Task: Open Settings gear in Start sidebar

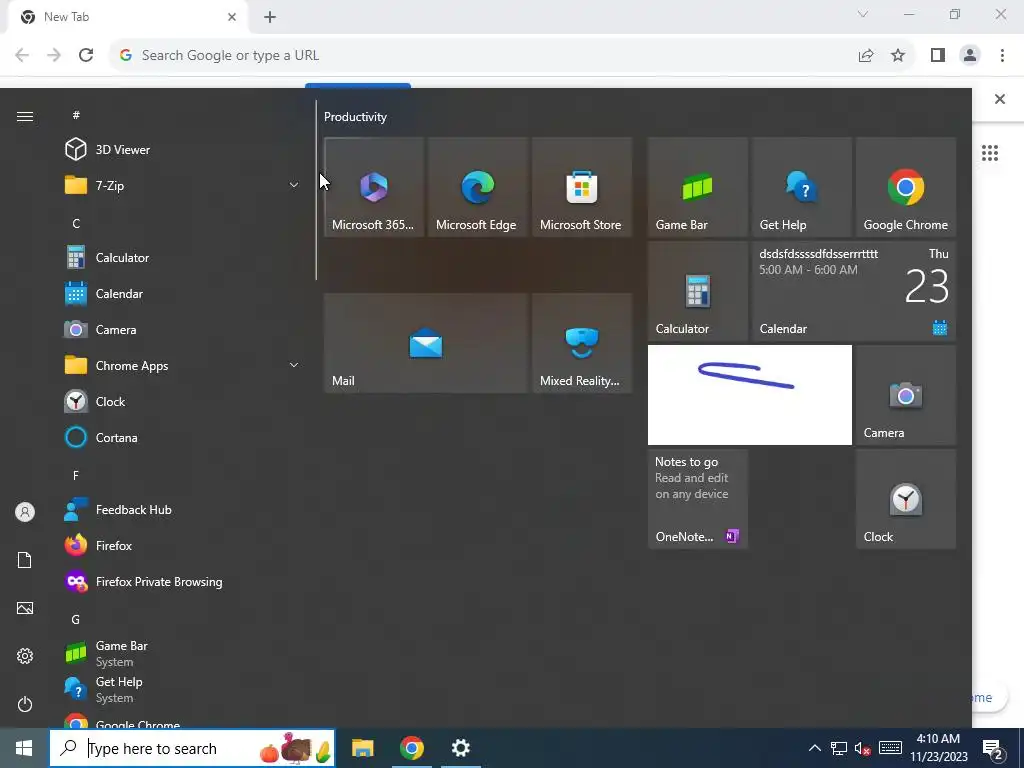Action: pos(25,656)
